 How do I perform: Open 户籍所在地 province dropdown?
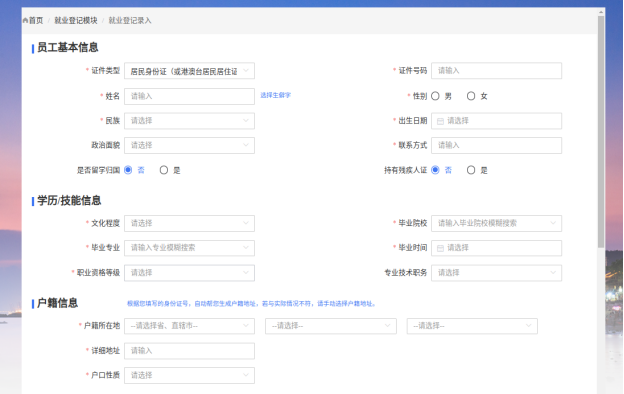coord(189,326)
